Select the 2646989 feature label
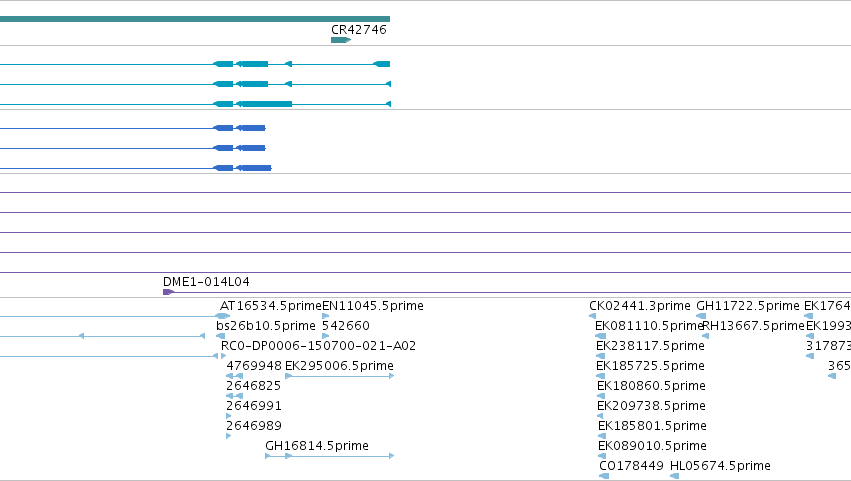851x481 pixels. click(x=253, y=426)
